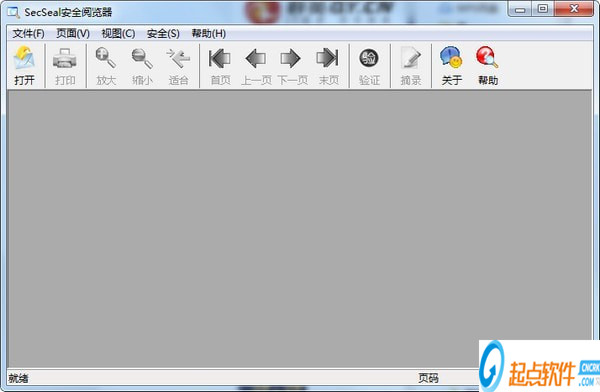Open the 帮助(H) menu
Screen dimensions: 600x392
tap(209, 34)
